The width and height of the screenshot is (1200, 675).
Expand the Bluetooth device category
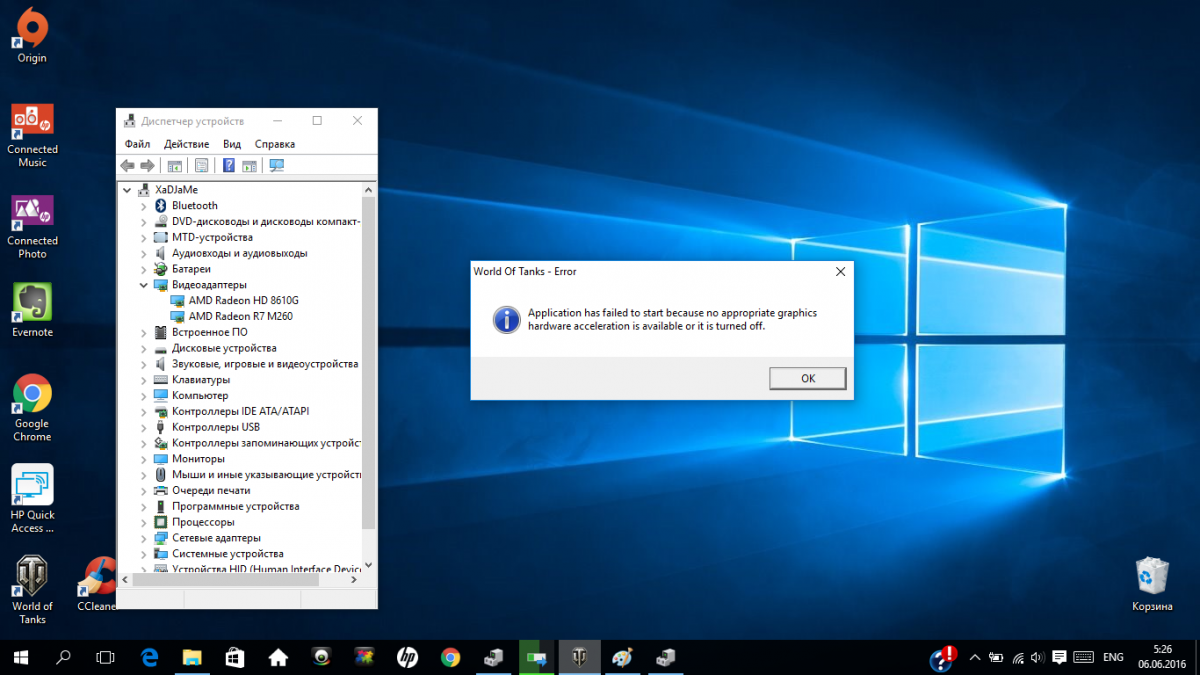tap(144, 206)
